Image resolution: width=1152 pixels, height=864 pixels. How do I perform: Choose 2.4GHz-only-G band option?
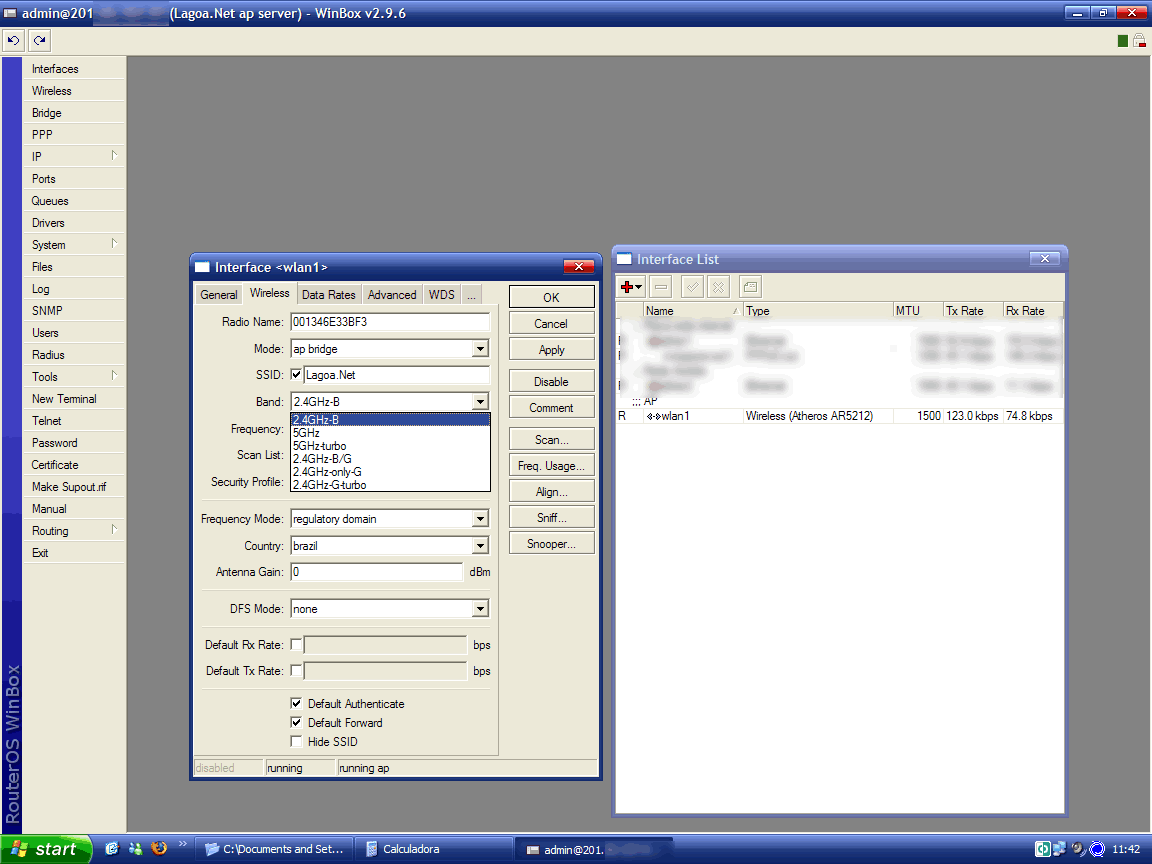pyautogui.click(x=390, y=472)
